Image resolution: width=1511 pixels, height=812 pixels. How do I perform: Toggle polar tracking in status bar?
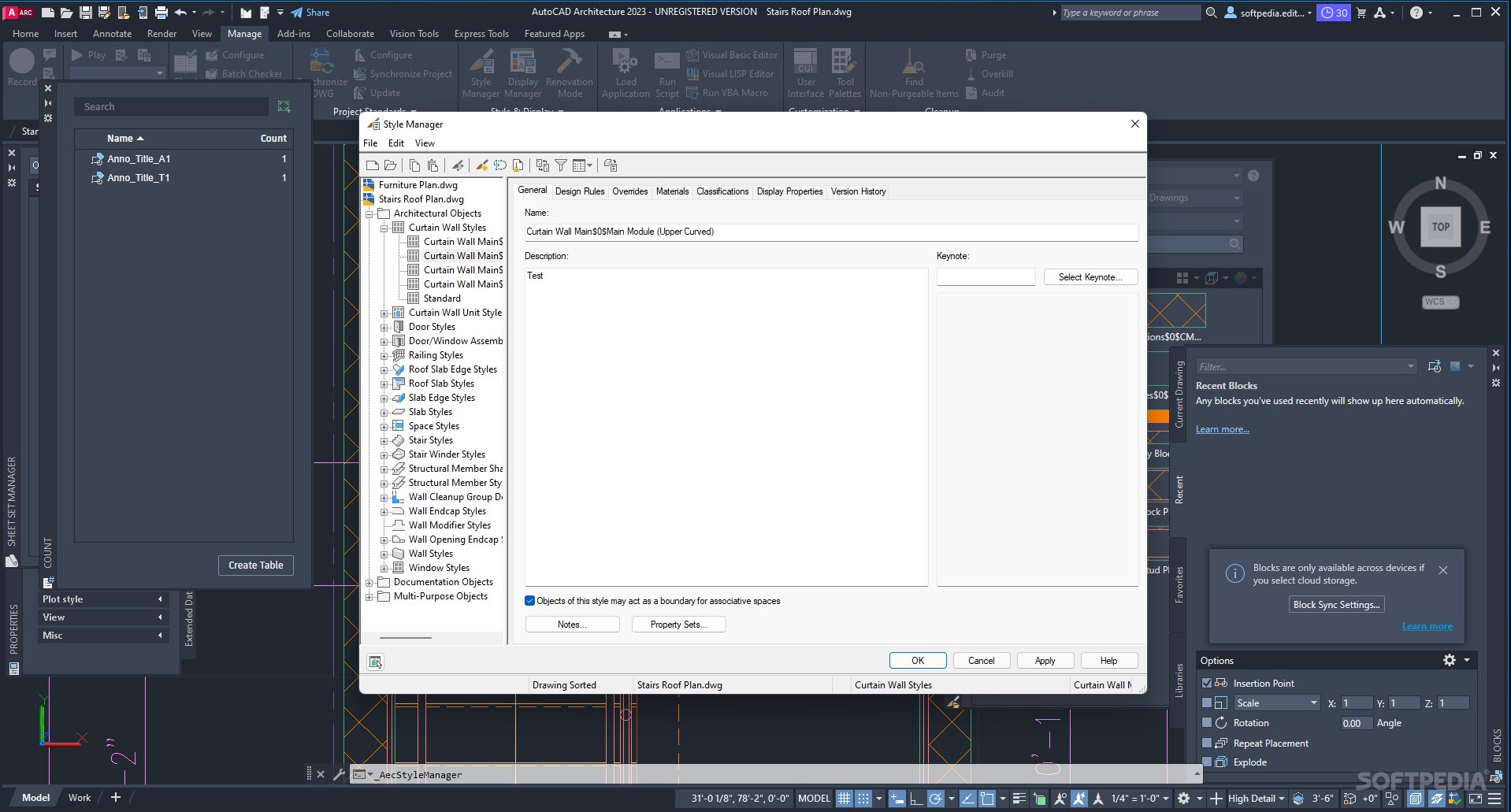935,798
